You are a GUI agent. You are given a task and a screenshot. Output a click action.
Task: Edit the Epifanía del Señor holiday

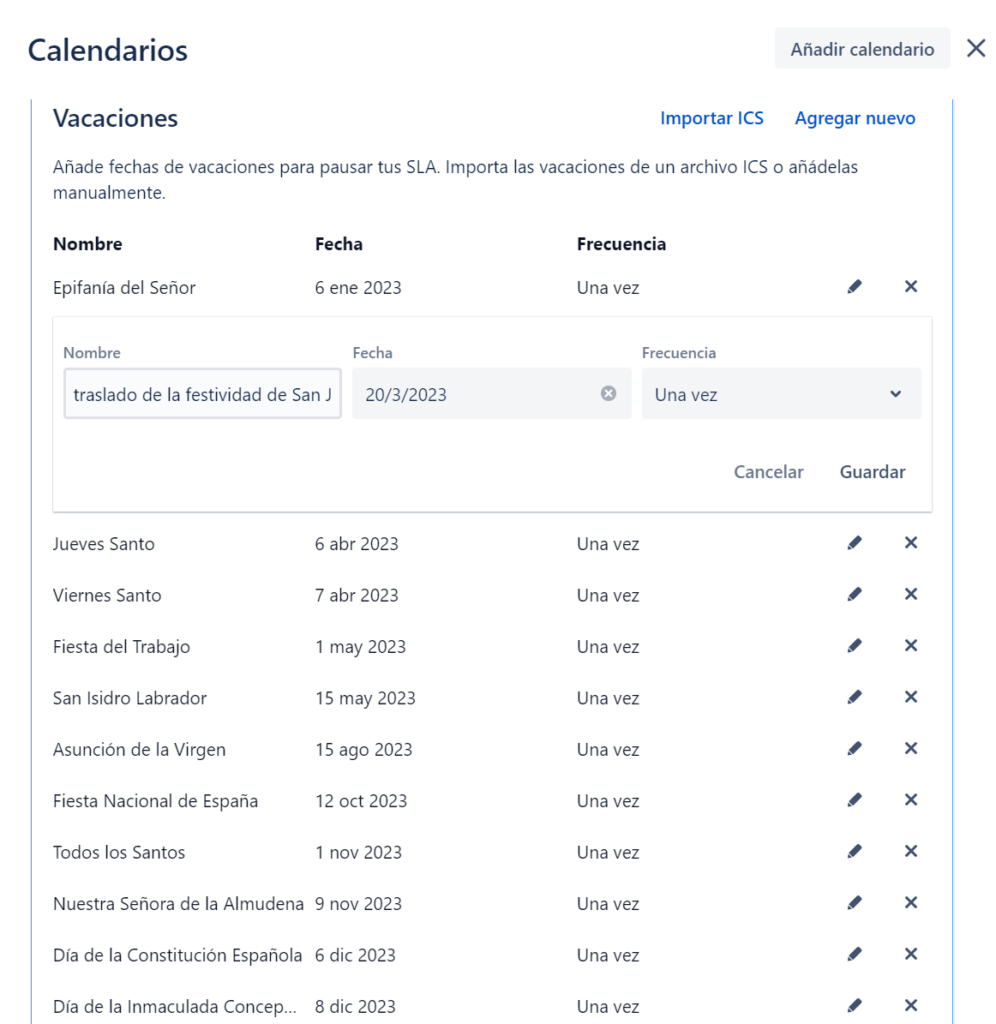[x=853, y=286]
